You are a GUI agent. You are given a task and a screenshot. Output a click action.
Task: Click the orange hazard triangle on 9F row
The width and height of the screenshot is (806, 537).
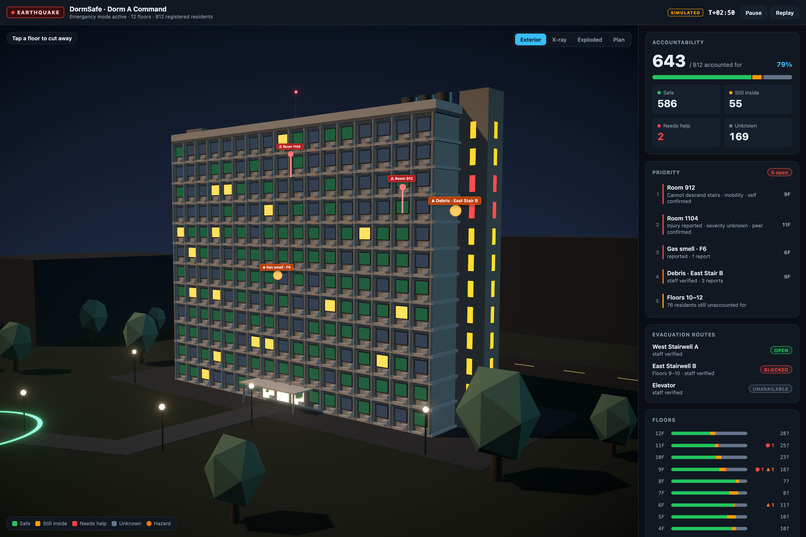click(770, 470)
